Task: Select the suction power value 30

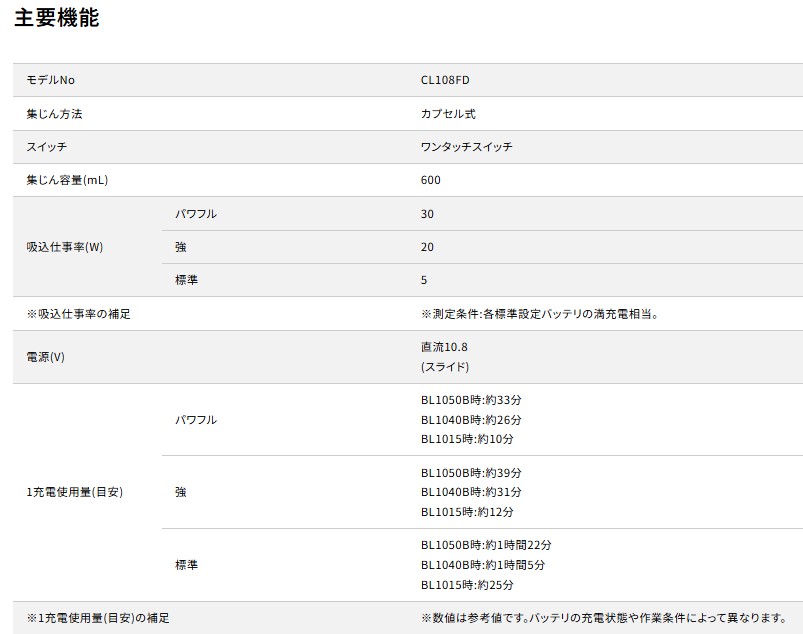Action: point(428,214)
